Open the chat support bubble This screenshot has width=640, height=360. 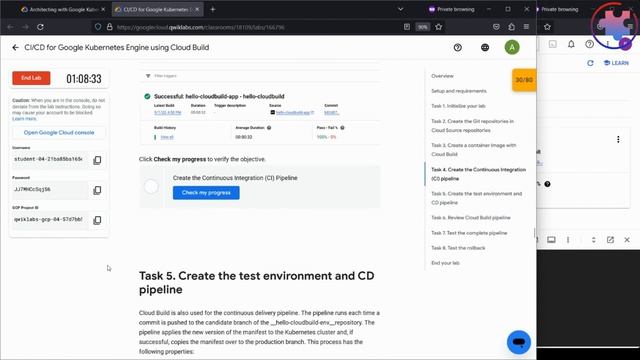(519, 342)
